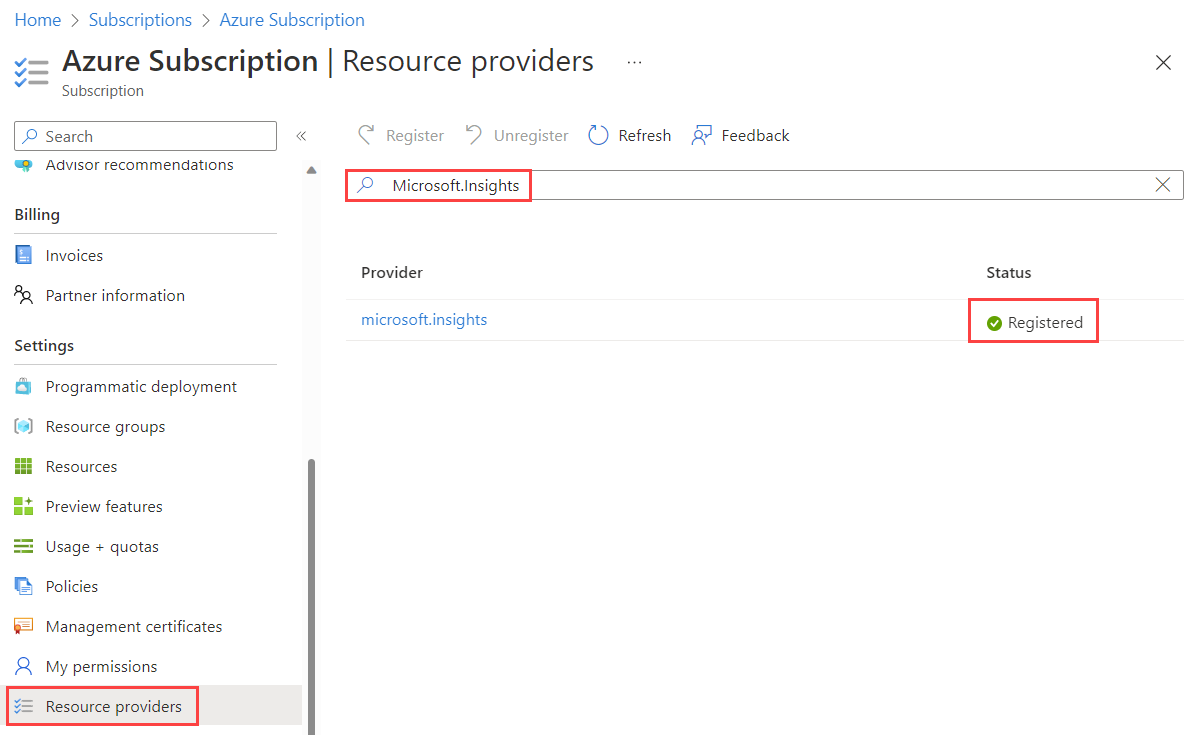
Task: Clear the provider filter with X icon
Action: (x=1163, y=184)
